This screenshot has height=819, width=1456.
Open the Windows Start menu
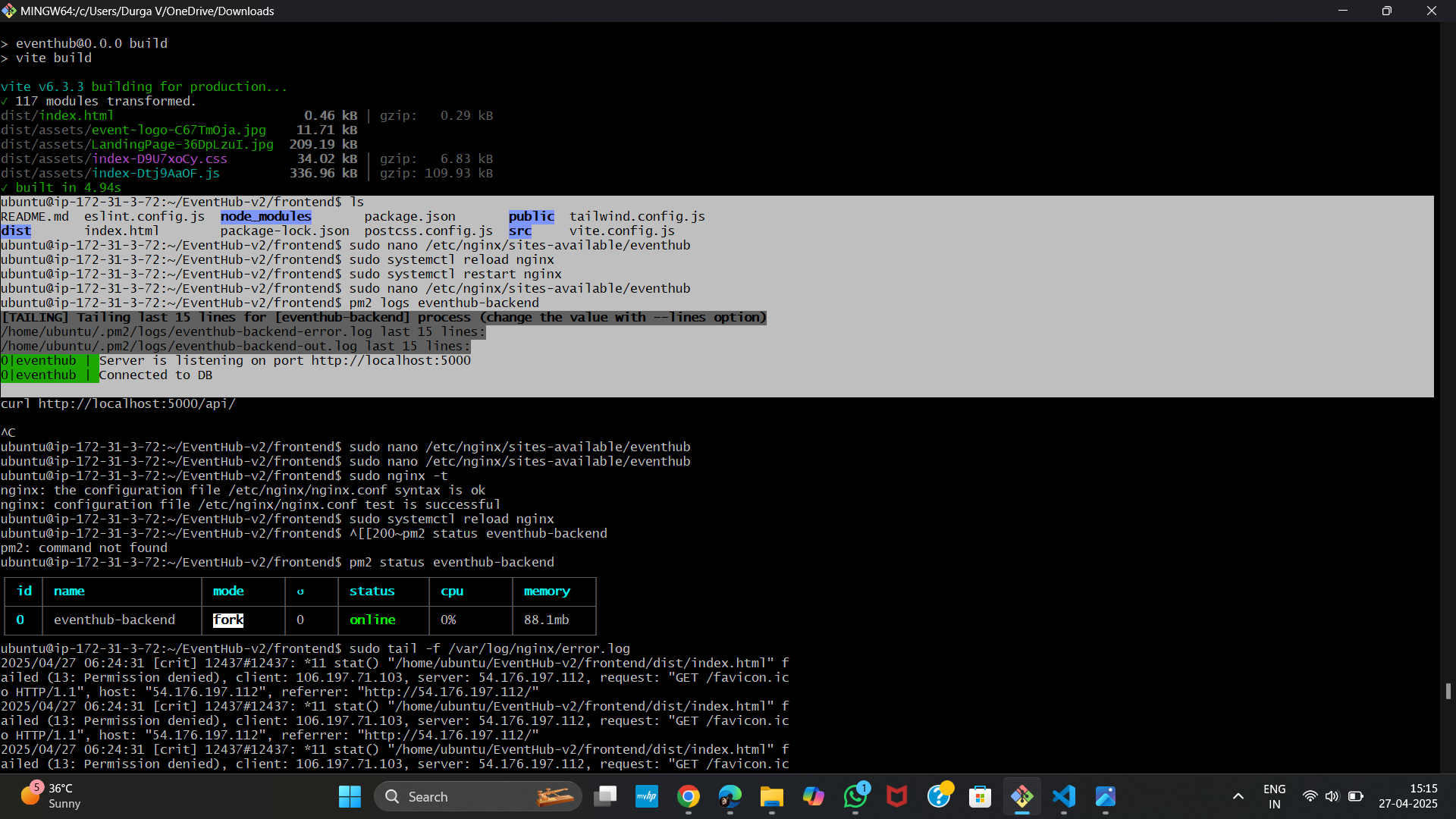click(350, 796)
